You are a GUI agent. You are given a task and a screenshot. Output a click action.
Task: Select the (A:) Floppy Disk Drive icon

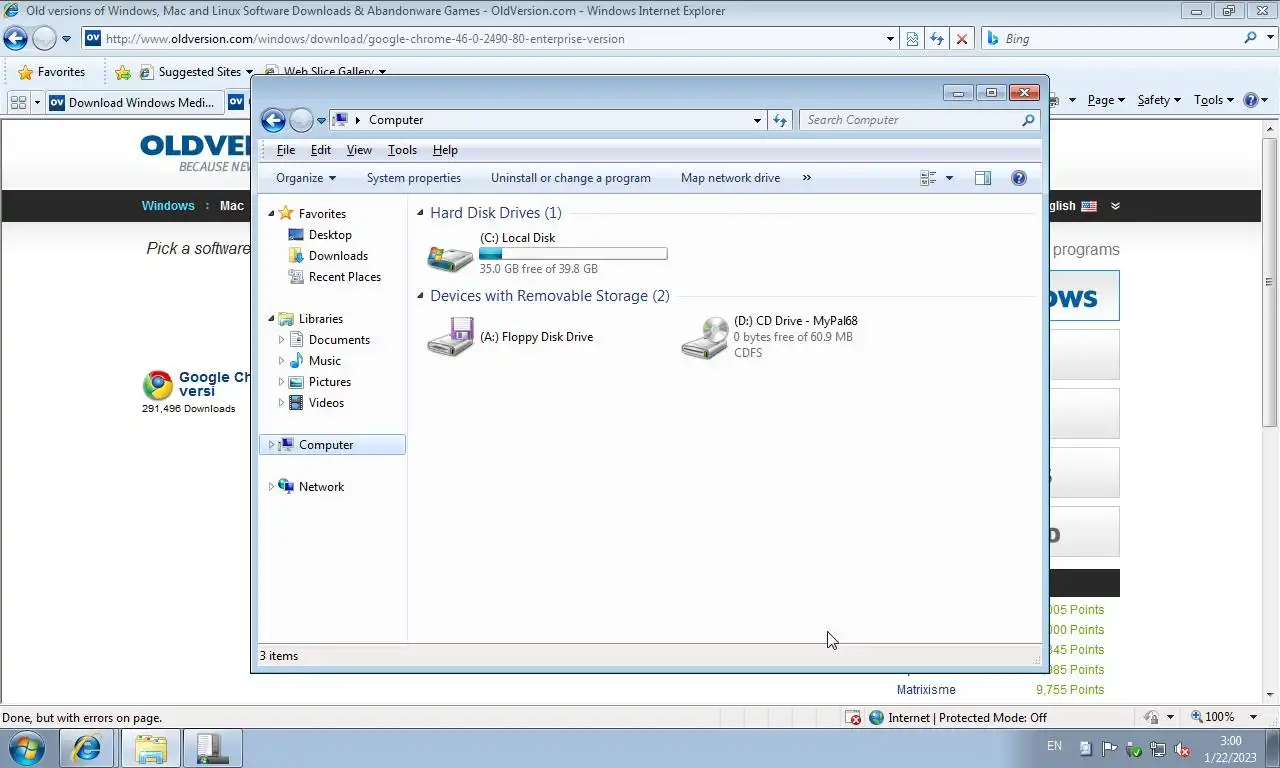point(450,337)
